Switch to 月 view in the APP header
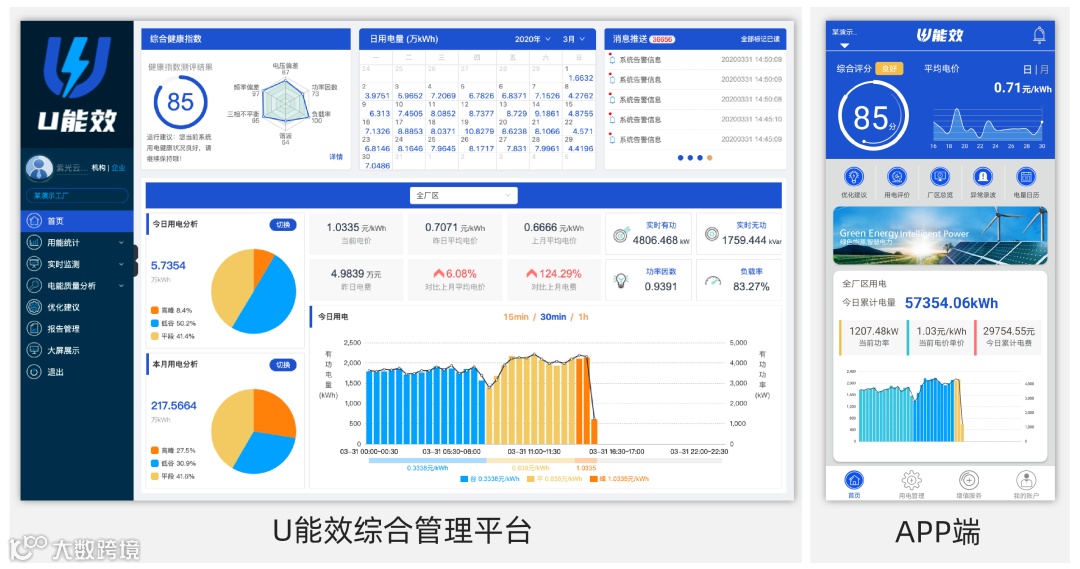Viewport: 1080px width, 569px height. (x=1044, y=69)
